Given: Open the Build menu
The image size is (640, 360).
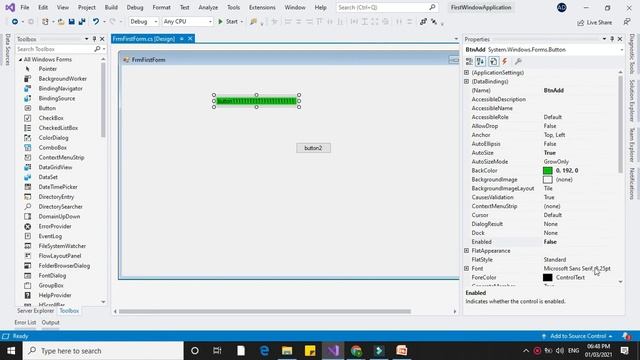Looking at the screenshot, I should click(x=111, y=7).
